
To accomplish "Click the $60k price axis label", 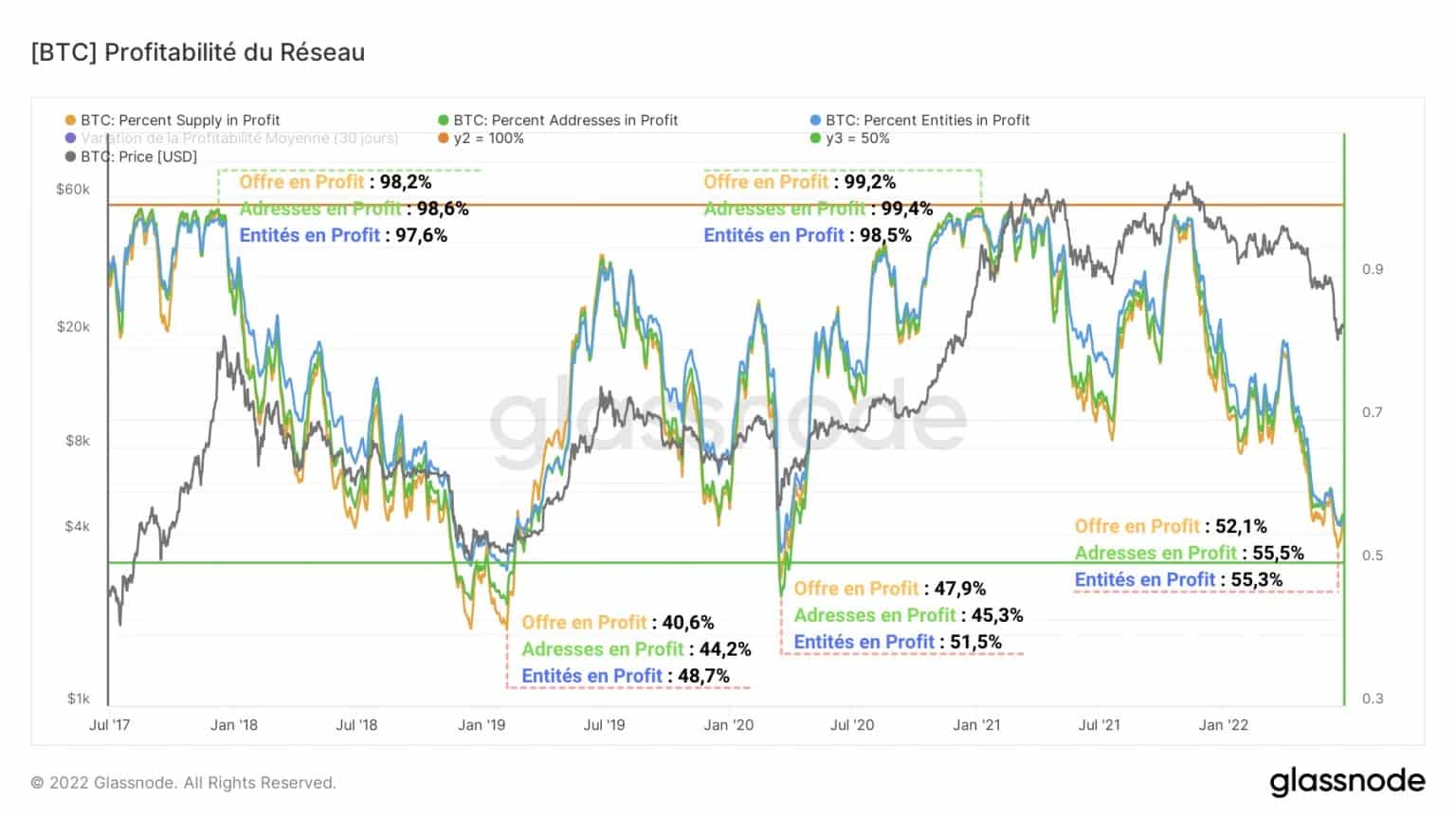I will (x=73, y=190).
